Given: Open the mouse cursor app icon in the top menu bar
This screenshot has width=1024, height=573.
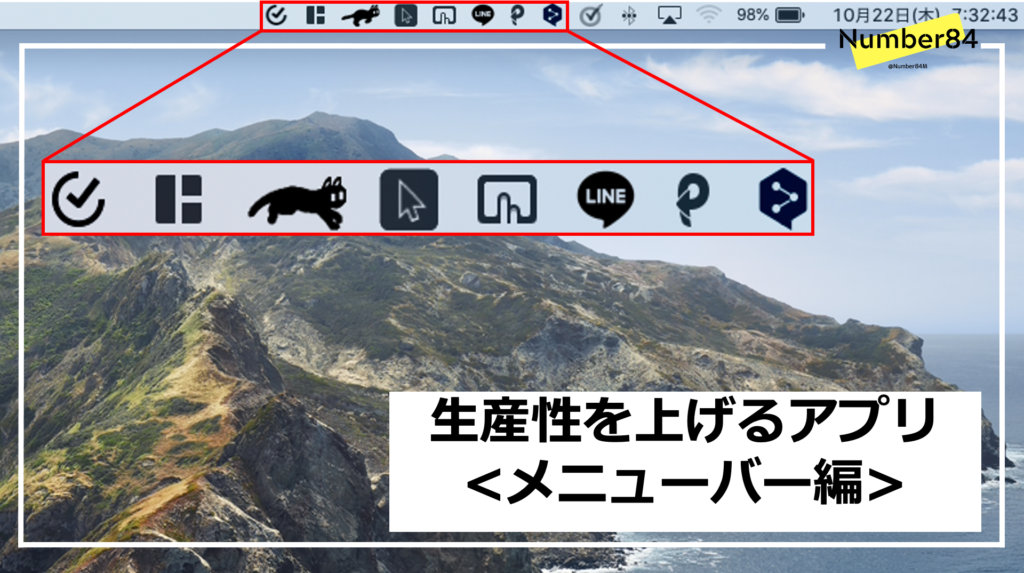Looking at the screenshot, I should click(406, 15).
